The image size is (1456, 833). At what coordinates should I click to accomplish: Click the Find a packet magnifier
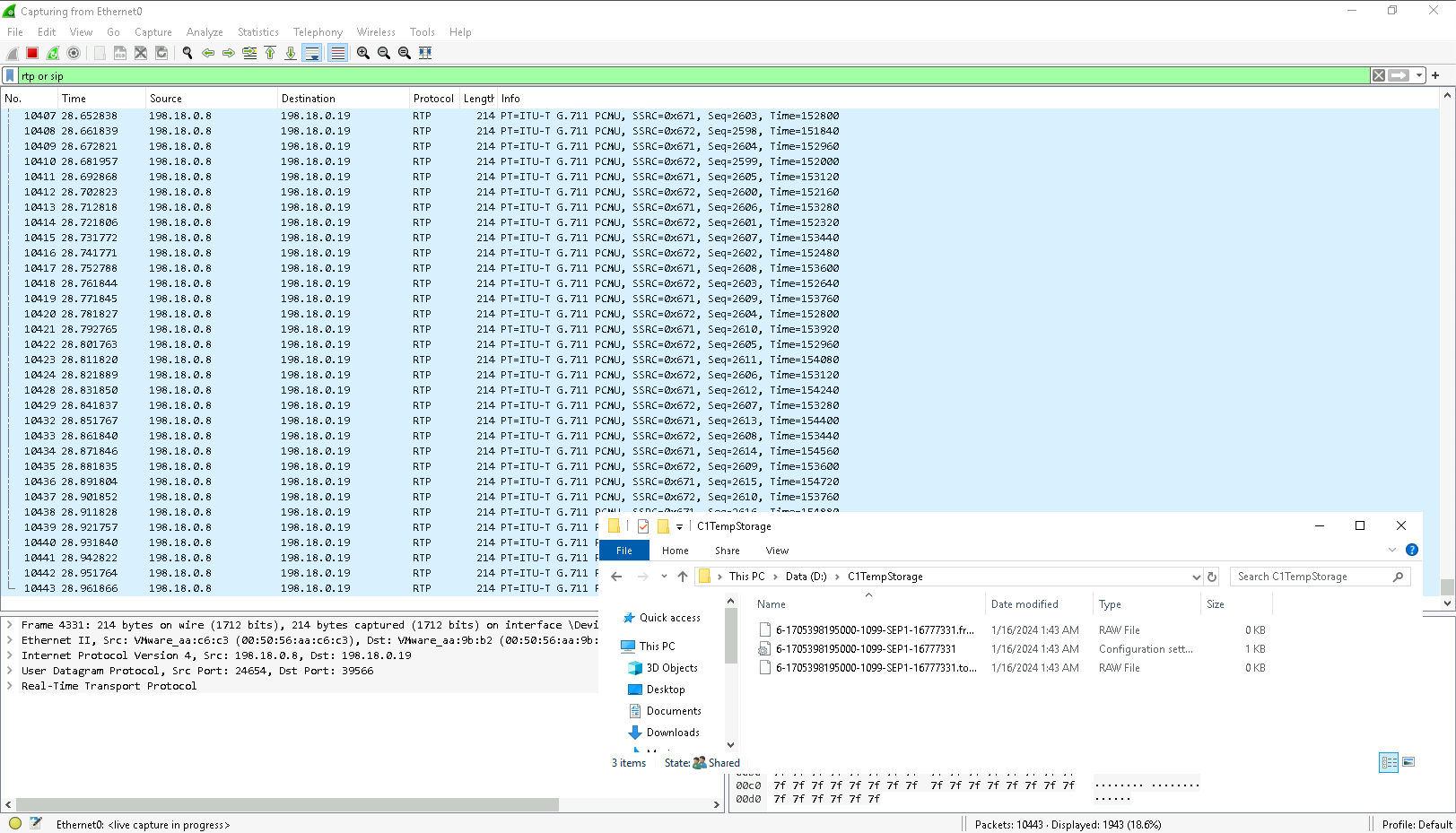(x=187, y=53)
